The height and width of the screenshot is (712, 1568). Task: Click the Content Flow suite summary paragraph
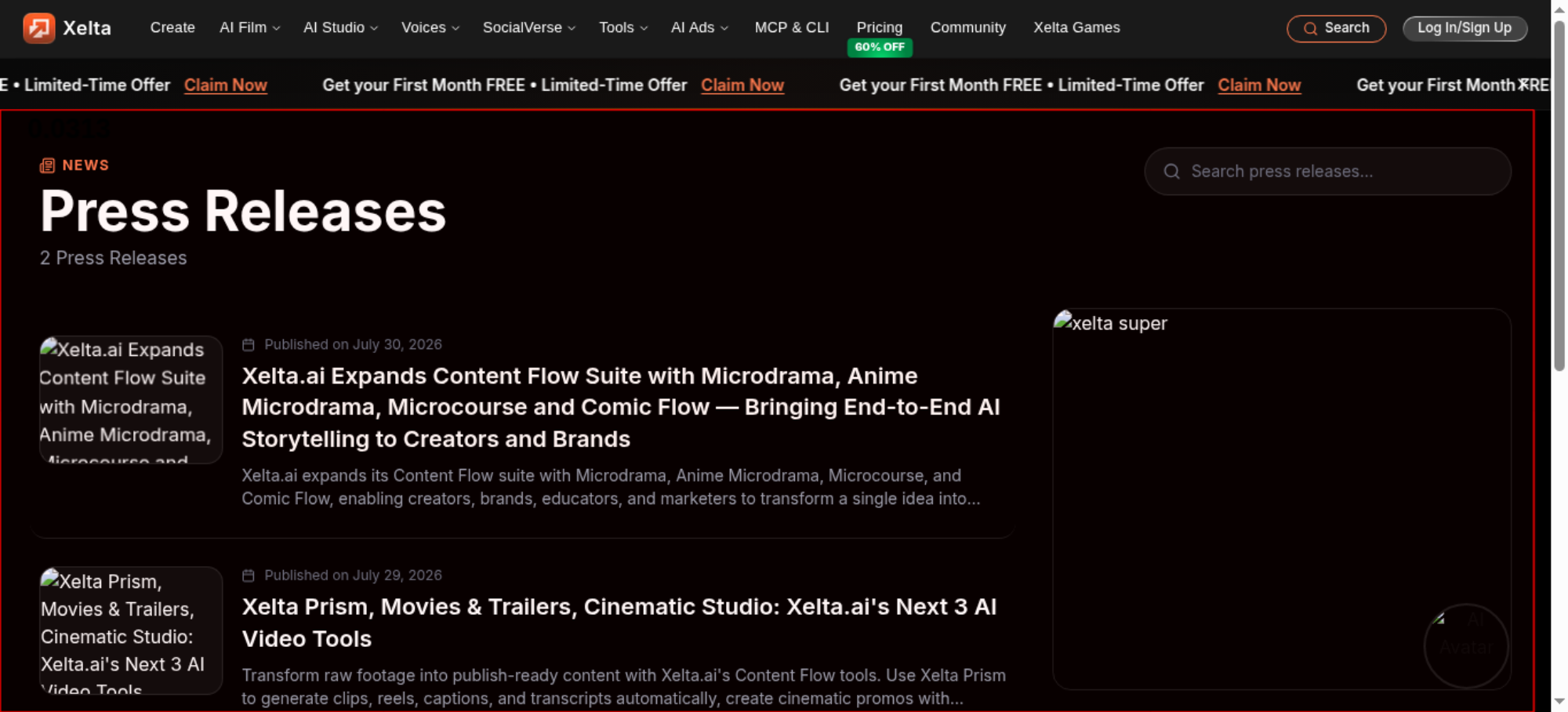coord(611,487)
